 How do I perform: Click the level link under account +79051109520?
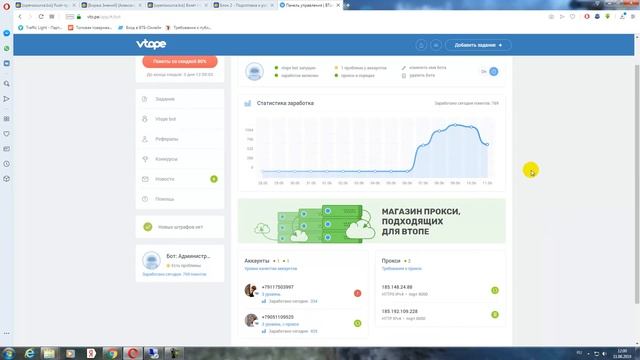[x=280, y=324]
